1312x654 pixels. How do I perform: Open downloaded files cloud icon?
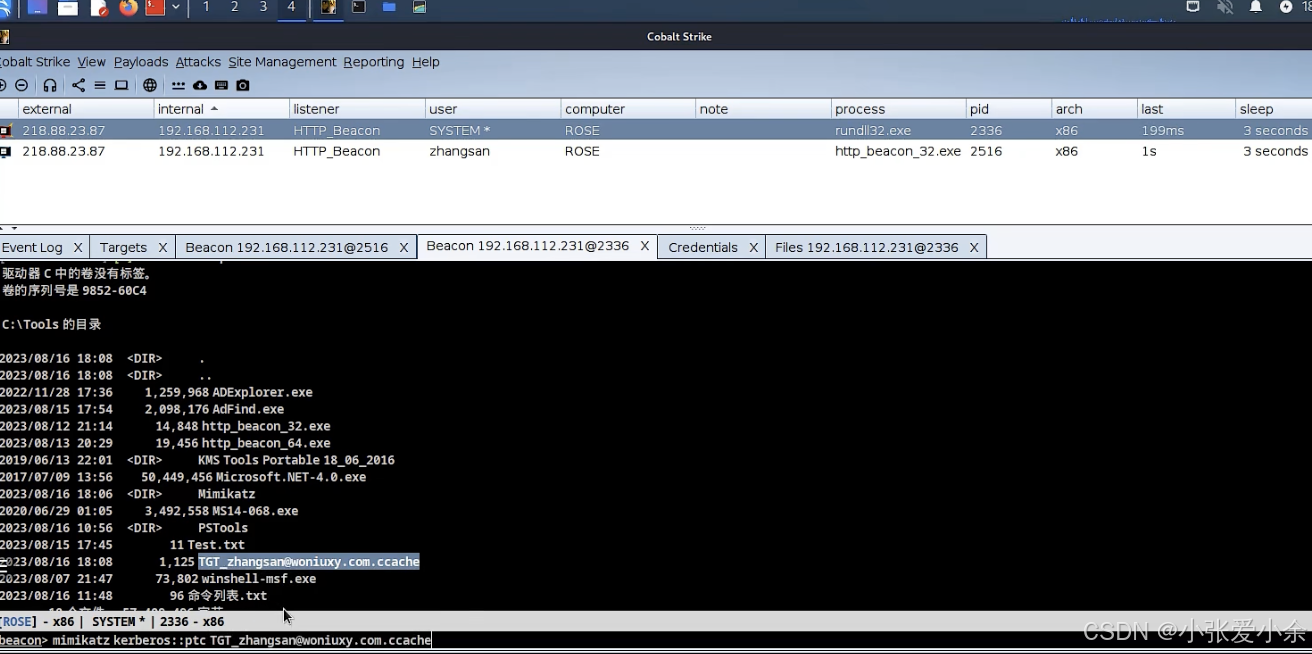point(200,85)
